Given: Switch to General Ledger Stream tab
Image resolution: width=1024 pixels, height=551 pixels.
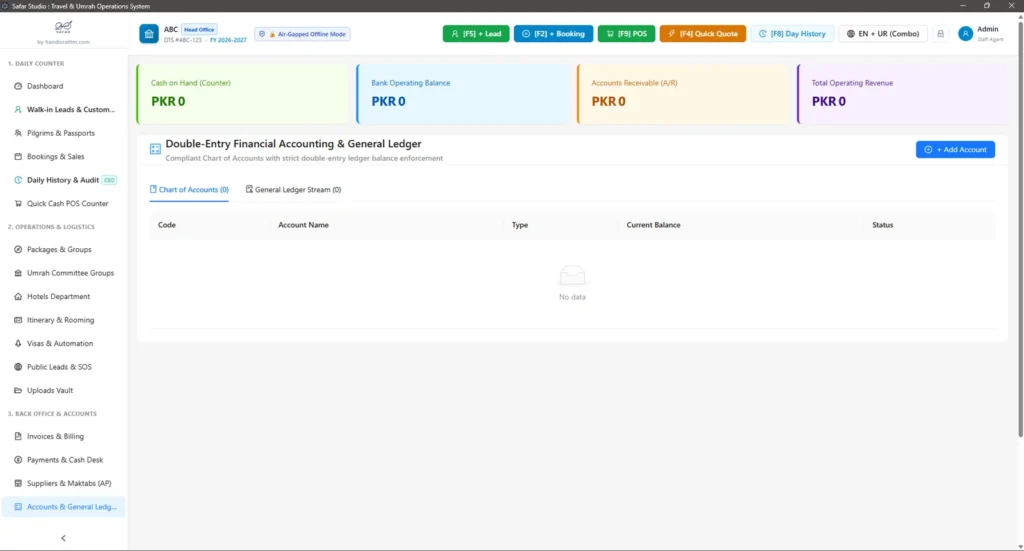Looking at the screenshot, I should [293, 189].
